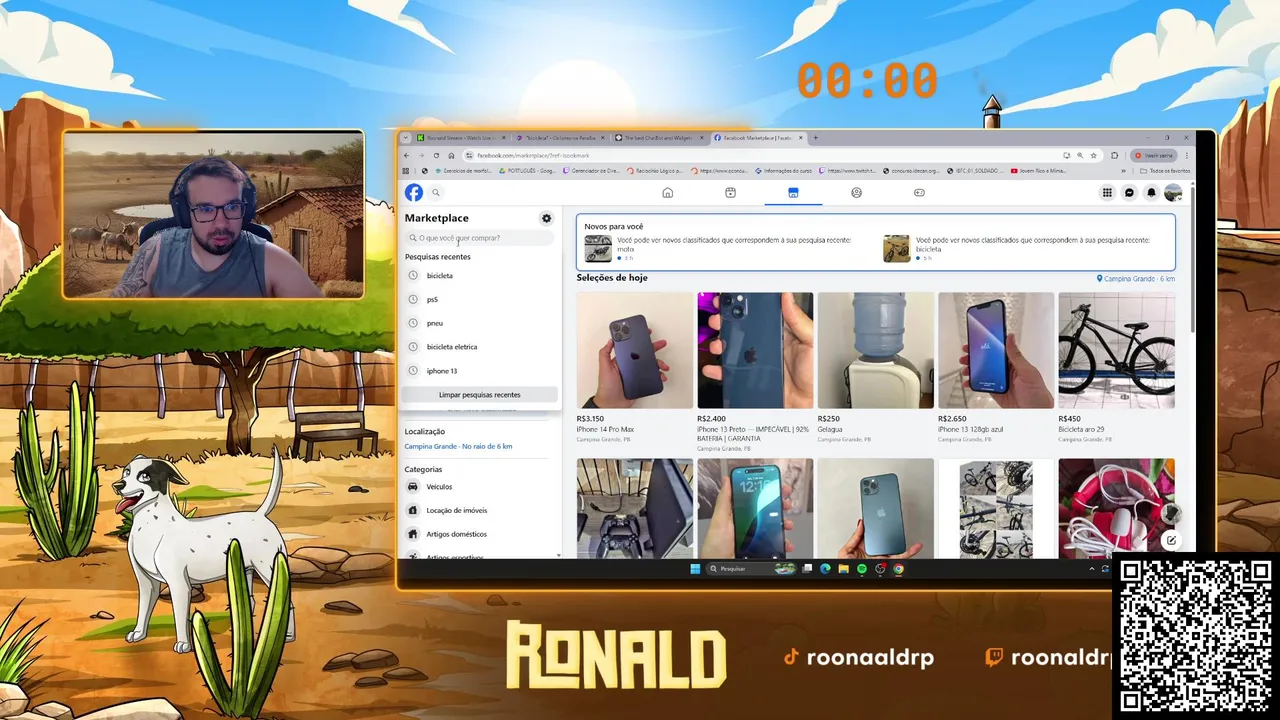Open Google Chrome from the taskbar
The image size is (1280, 720).
click(899, 569)
